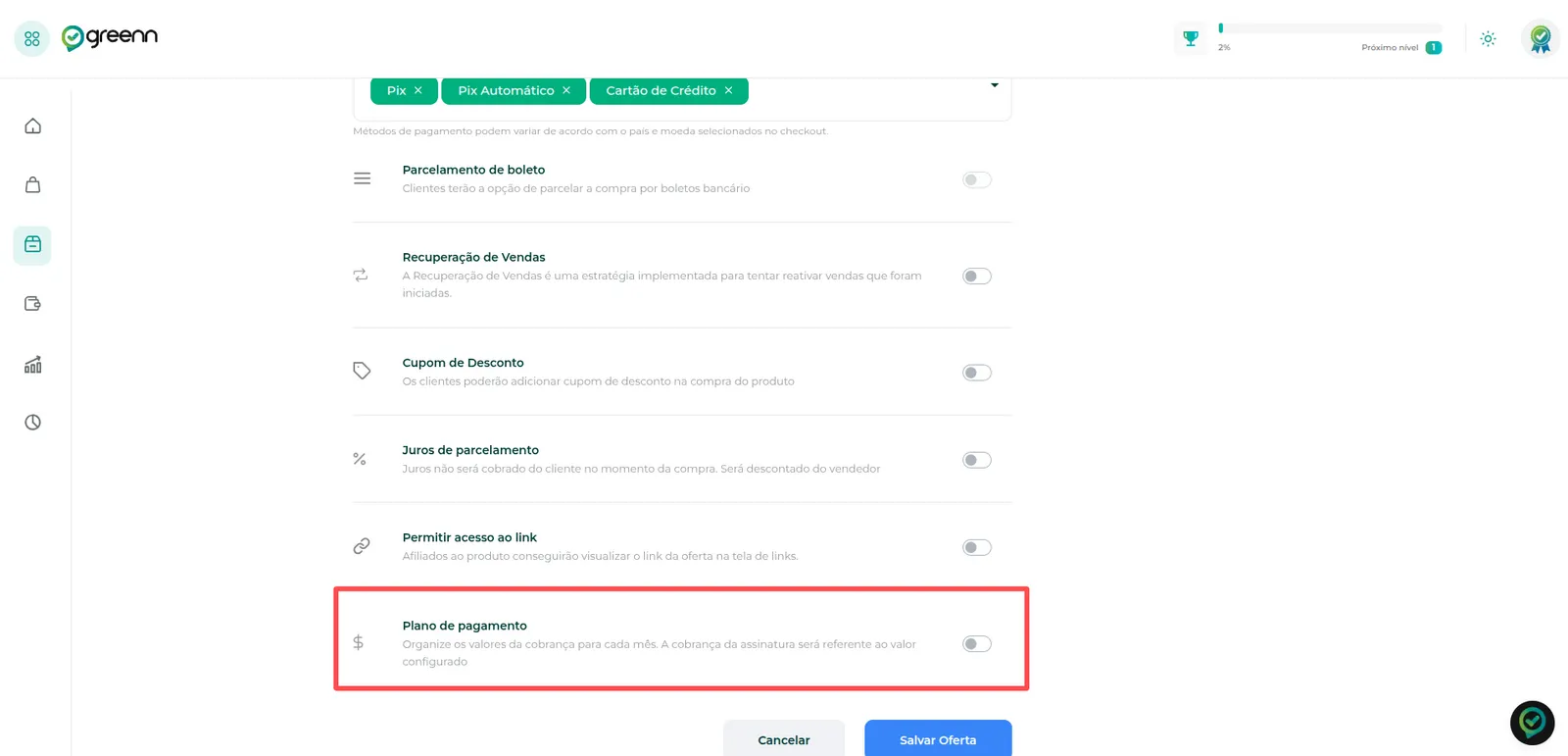Click the Recuperação de Vendas heading
Screen dimensions: 1568x756
coord(473,257)
